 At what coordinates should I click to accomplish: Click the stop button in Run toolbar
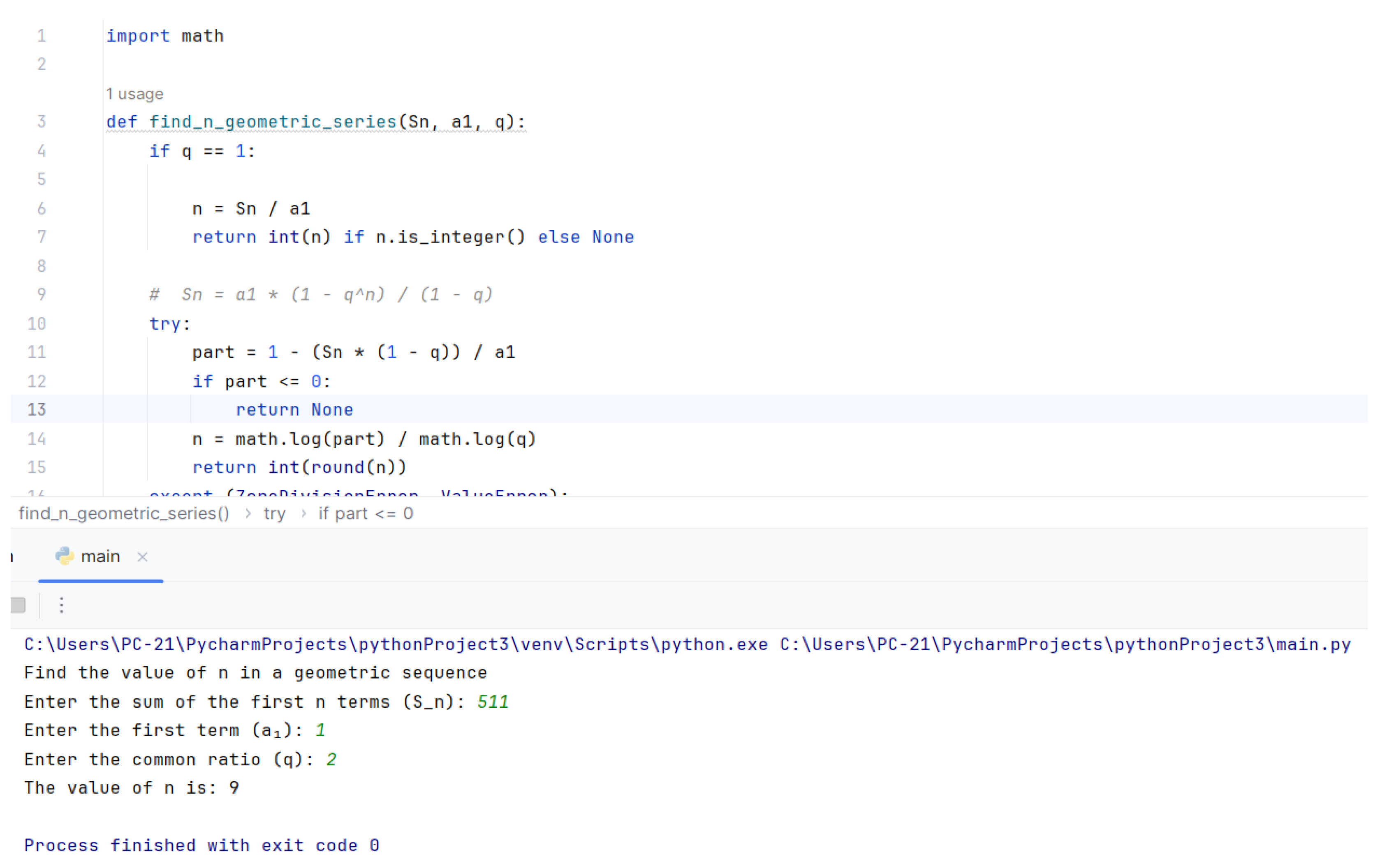[19, 605]
